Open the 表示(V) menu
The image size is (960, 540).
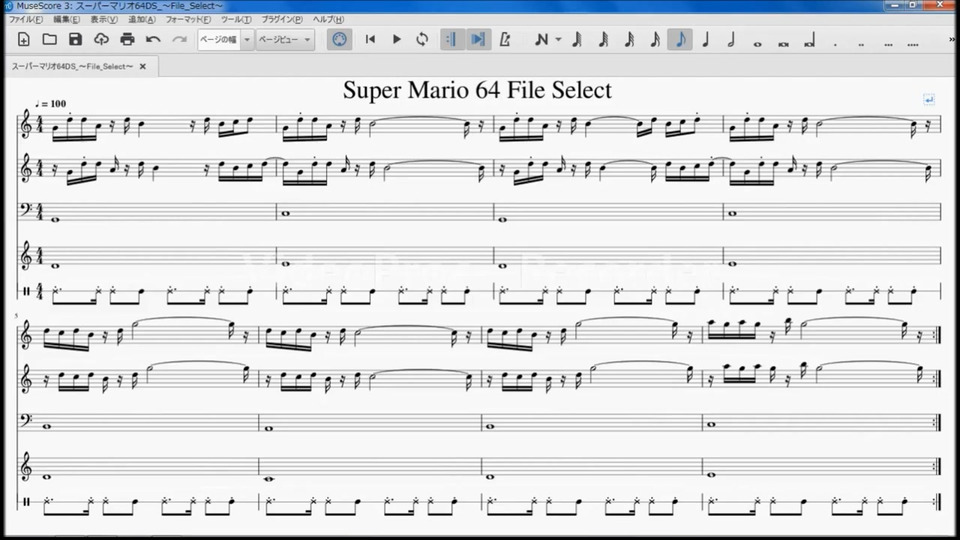click(x=104, y=20)
